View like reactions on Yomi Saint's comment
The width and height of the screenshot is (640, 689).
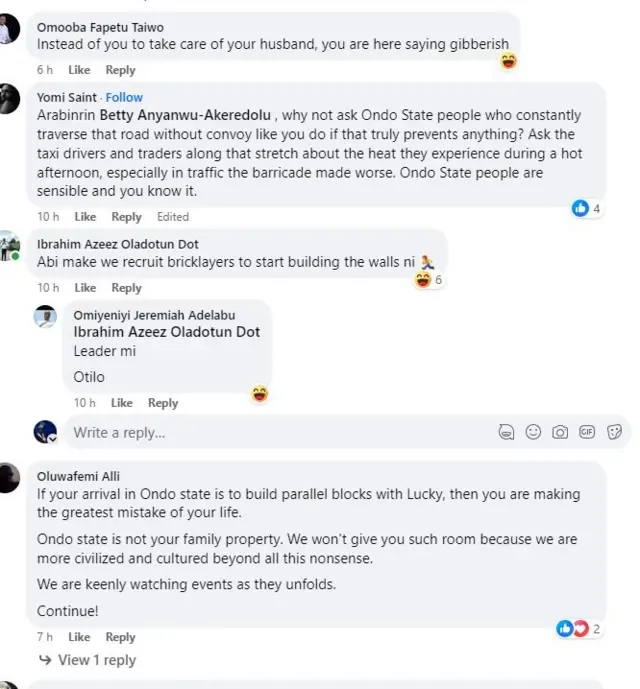pos(586,208)
